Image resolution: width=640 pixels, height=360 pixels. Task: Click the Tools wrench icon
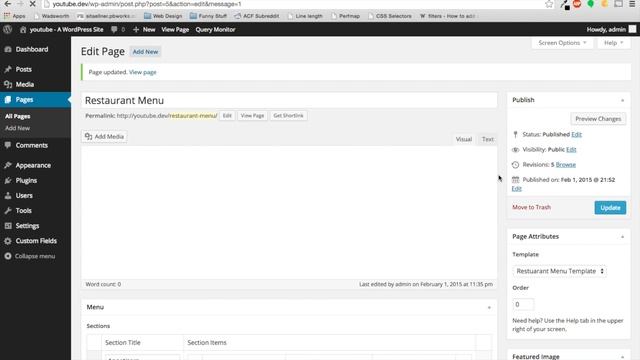8,211
